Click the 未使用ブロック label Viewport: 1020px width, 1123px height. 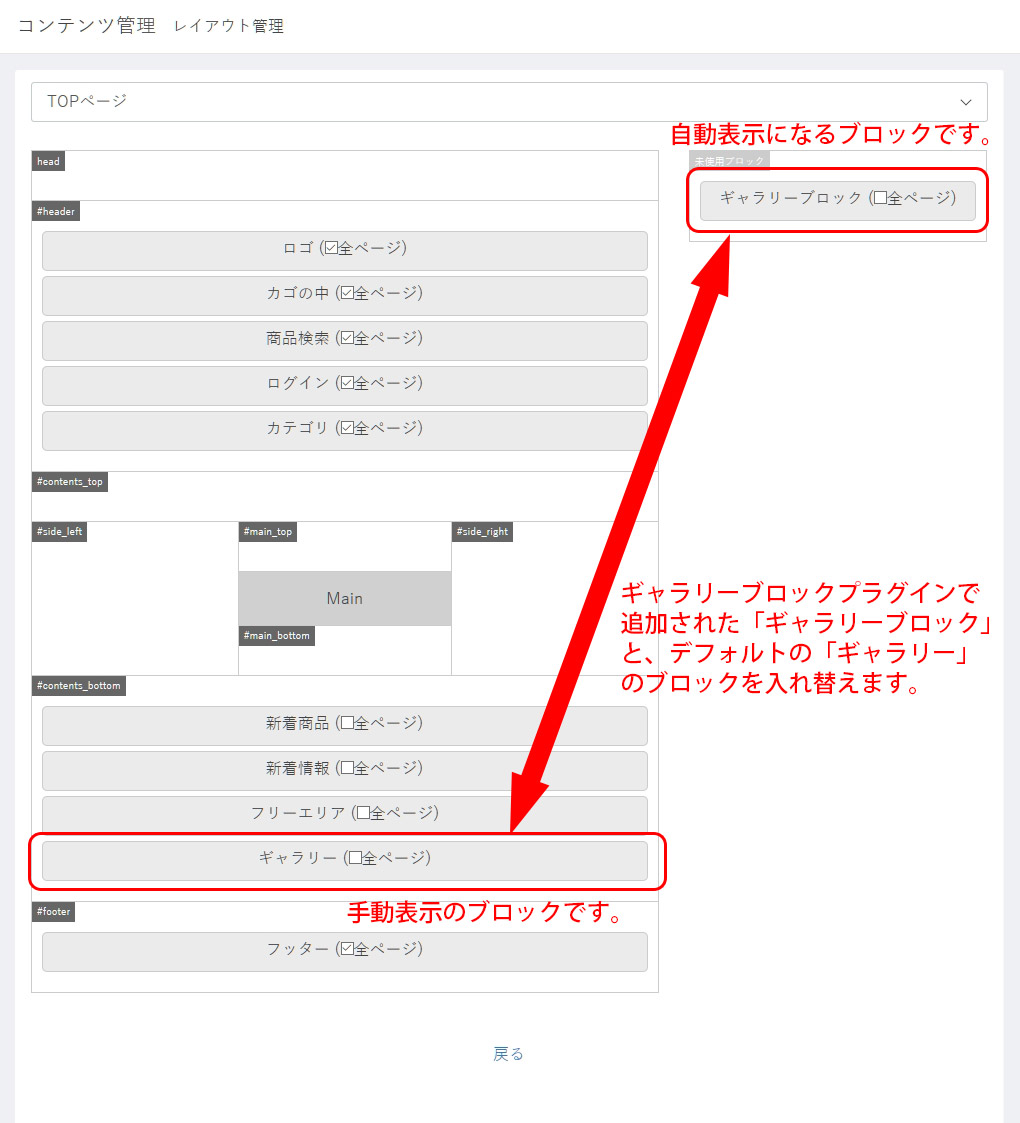[729, 160]
